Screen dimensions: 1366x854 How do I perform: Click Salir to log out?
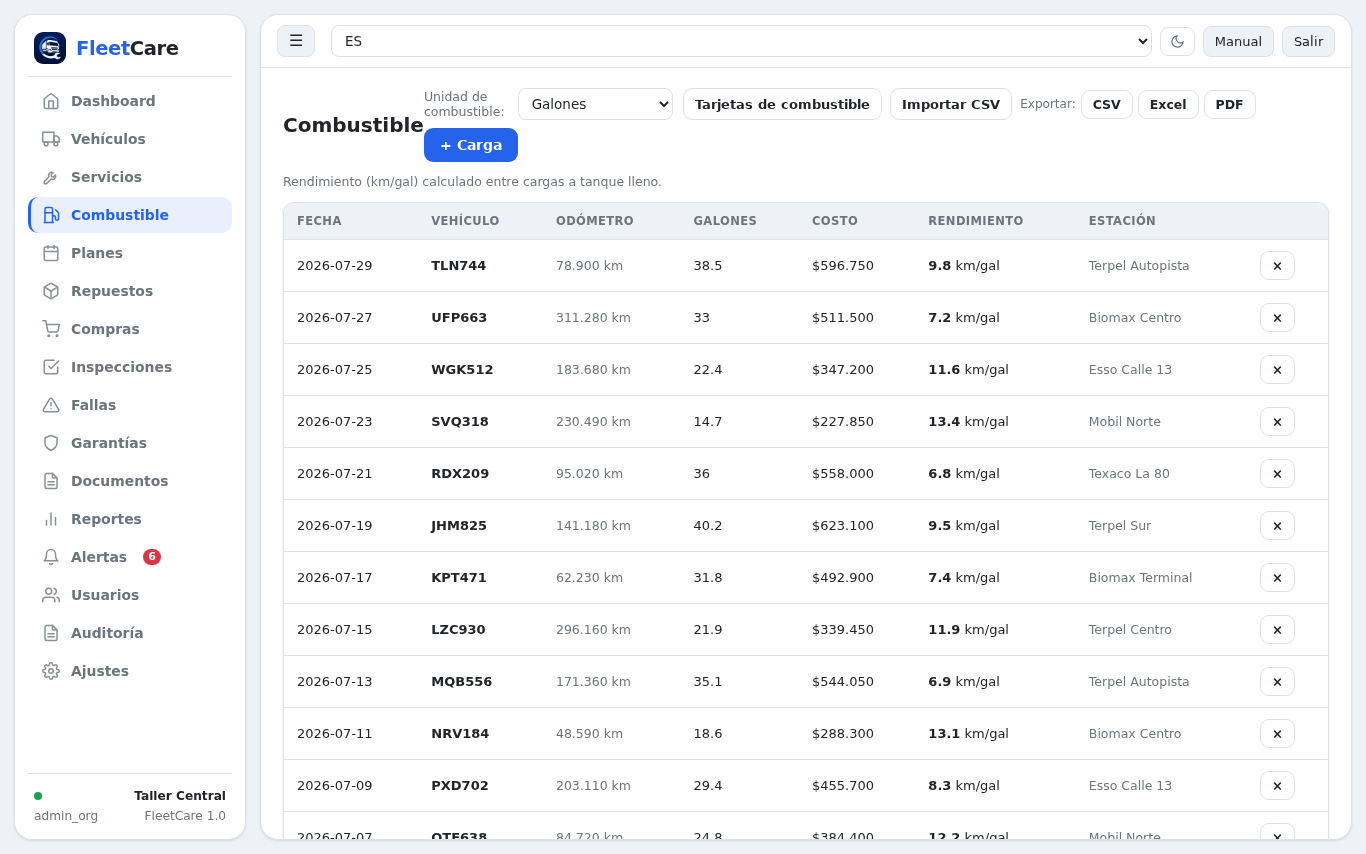[1308, 41]
